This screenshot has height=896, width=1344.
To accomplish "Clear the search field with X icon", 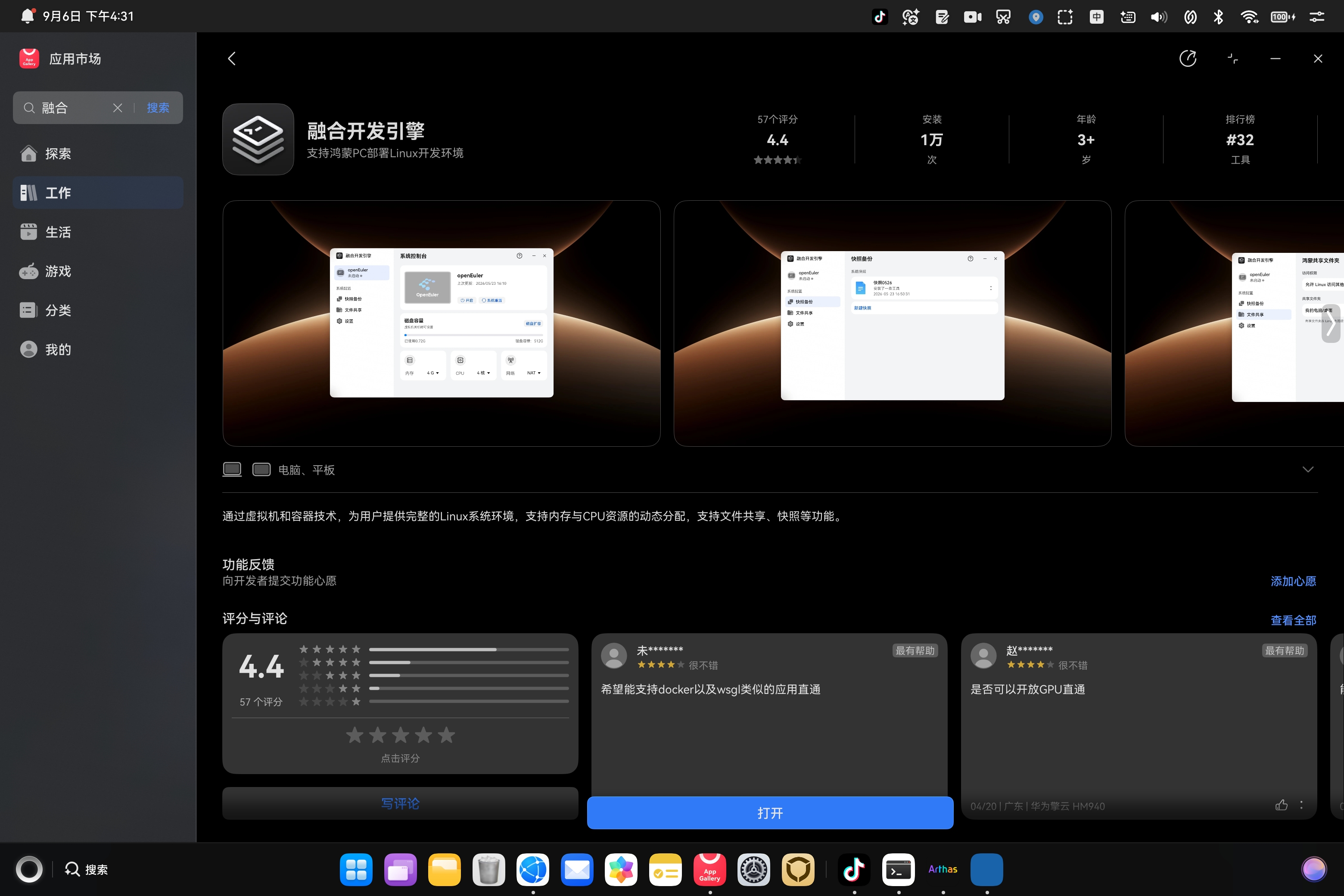I will point(118,107).
